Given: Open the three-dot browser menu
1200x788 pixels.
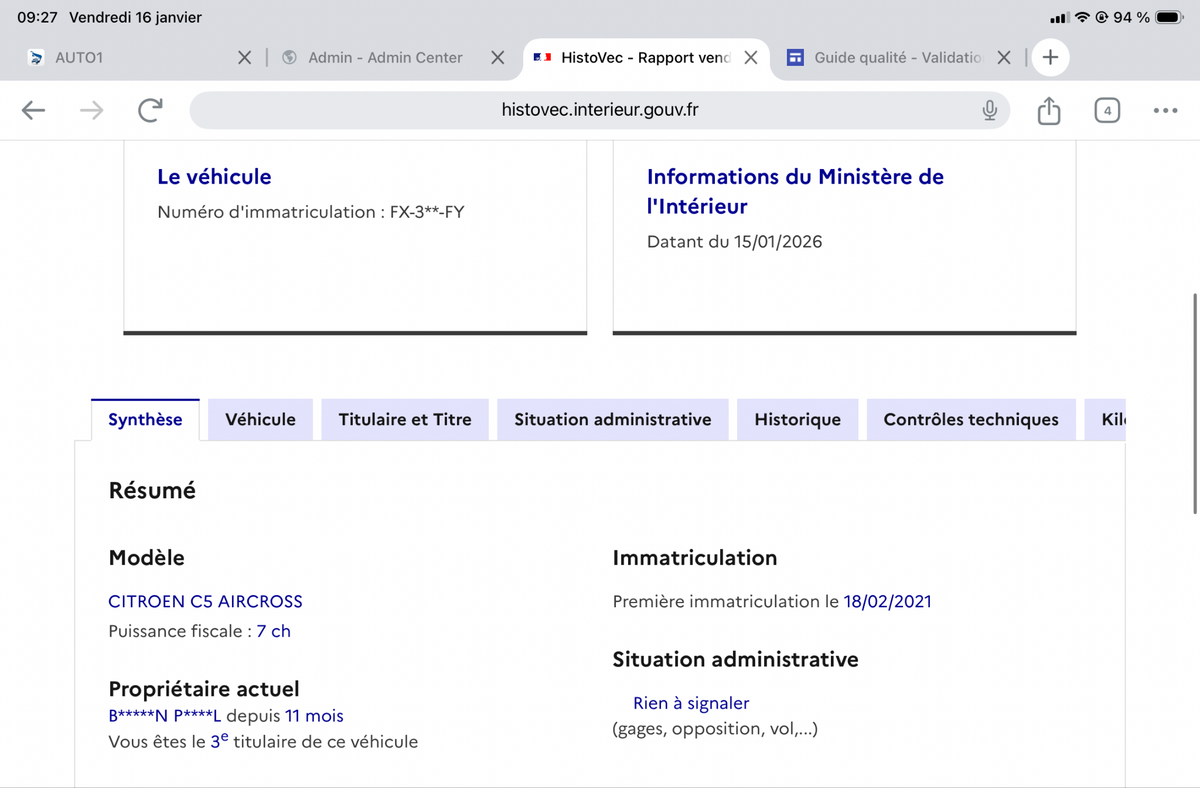Looking at the screenshot, I should [1165, 110].
